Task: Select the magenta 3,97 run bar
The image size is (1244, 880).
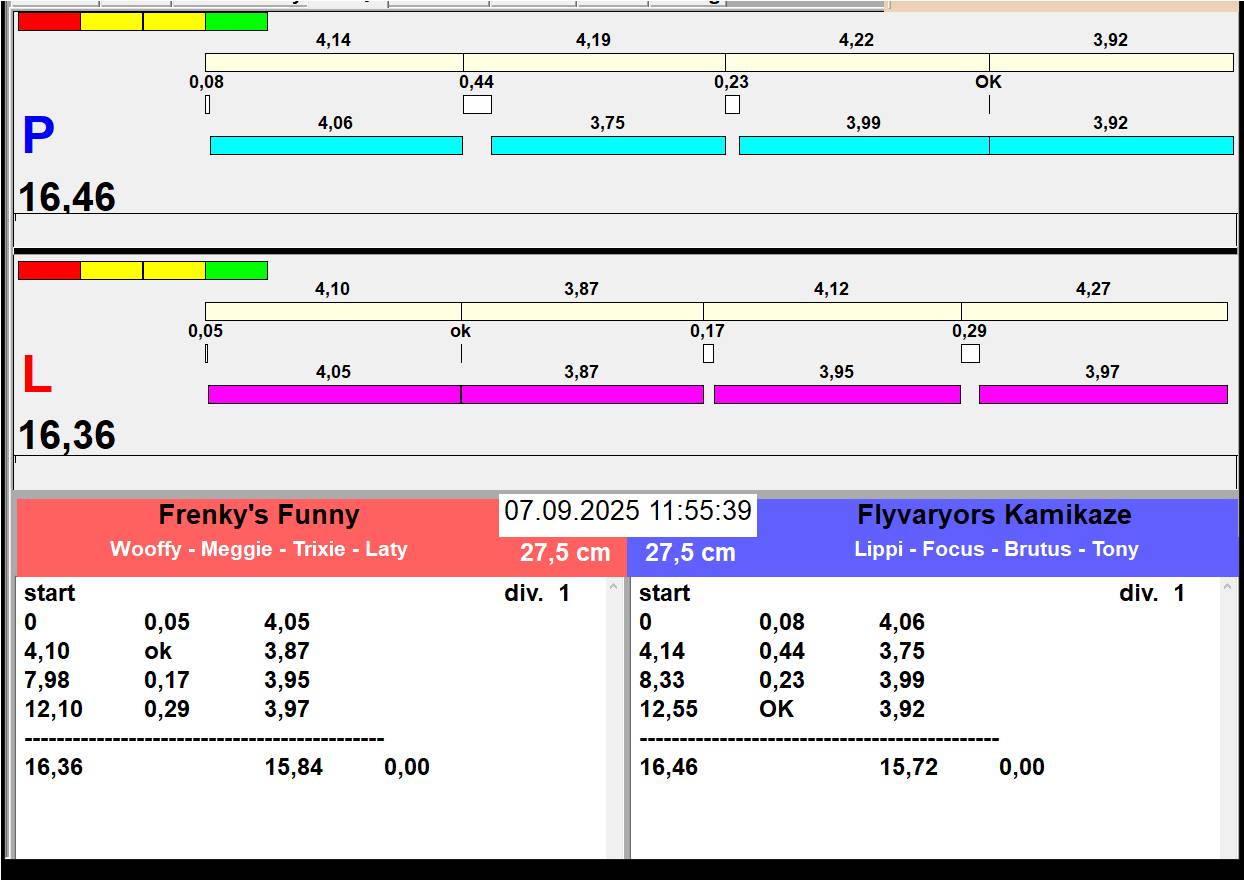Action: pyautogui.click(x=1102, y=395)
